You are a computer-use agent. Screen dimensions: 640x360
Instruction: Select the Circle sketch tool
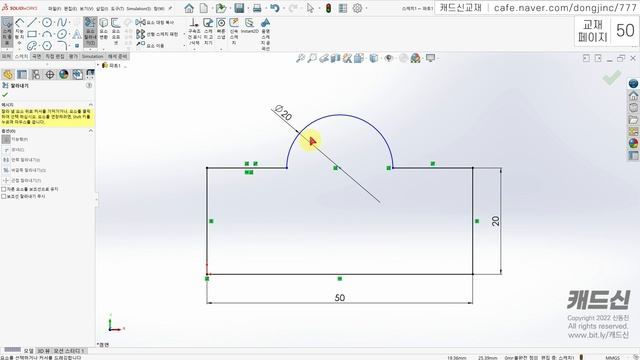[47, 22]
